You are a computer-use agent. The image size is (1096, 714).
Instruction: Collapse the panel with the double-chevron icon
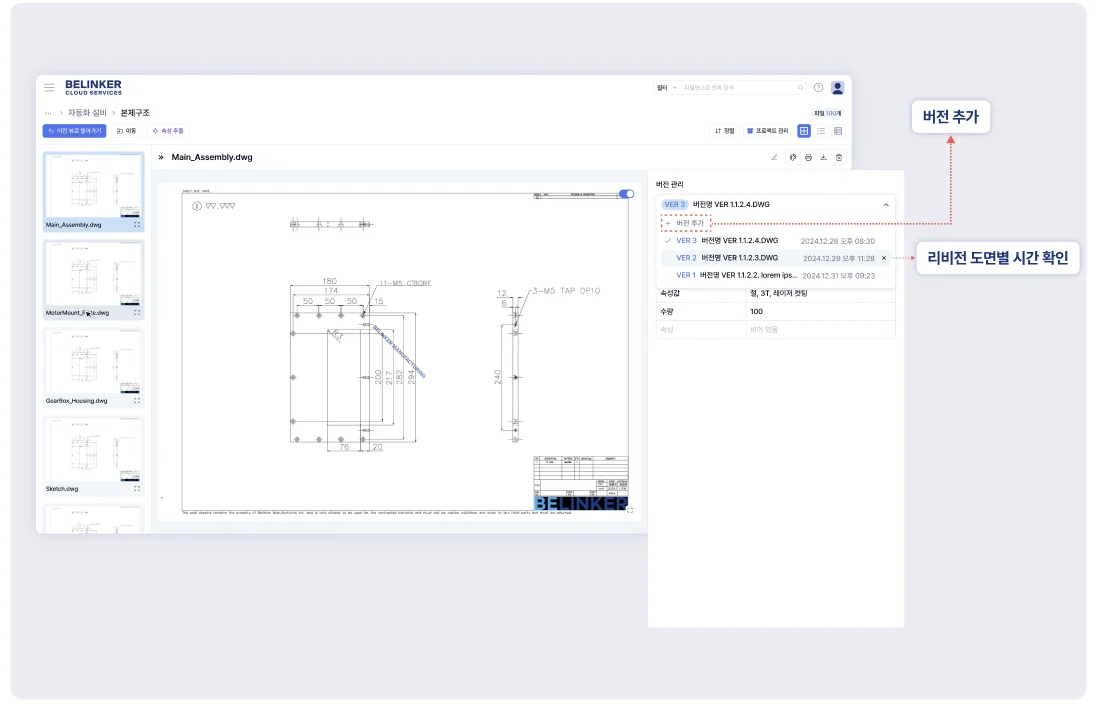(161, 157)
